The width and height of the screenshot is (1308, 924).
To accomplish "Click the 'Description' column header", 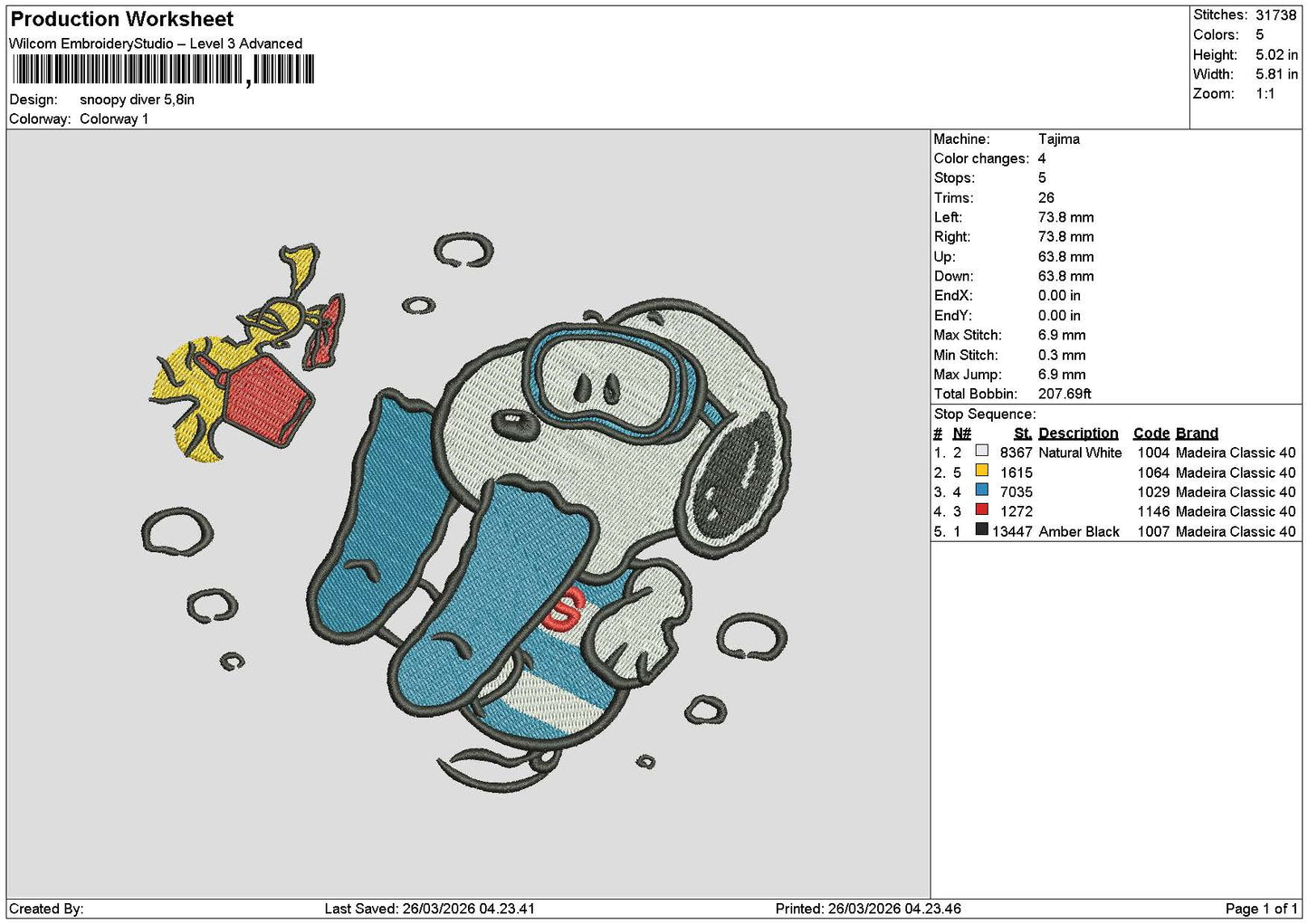I will (1078, 433).
